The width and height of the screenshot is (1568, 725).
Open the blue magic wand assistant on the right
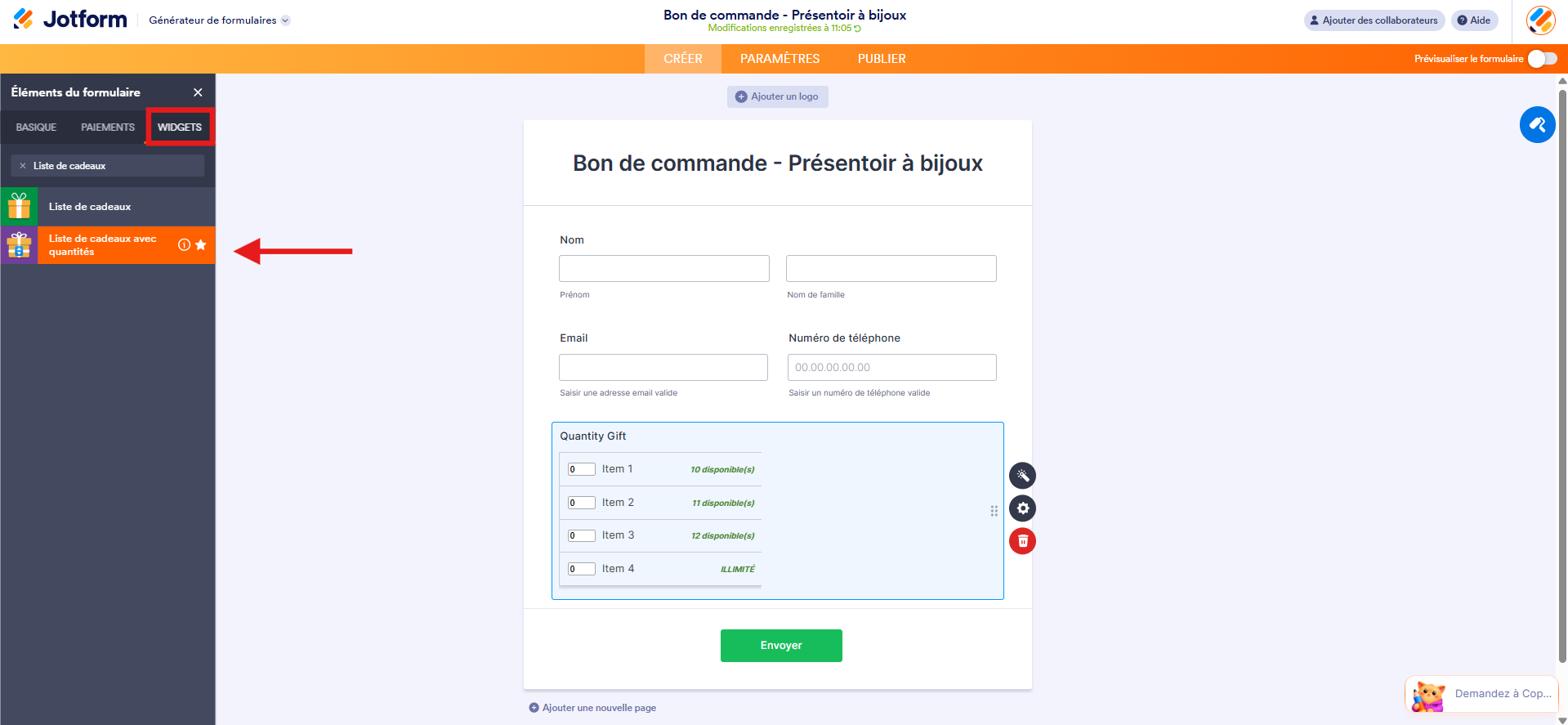click(1537, 124)
